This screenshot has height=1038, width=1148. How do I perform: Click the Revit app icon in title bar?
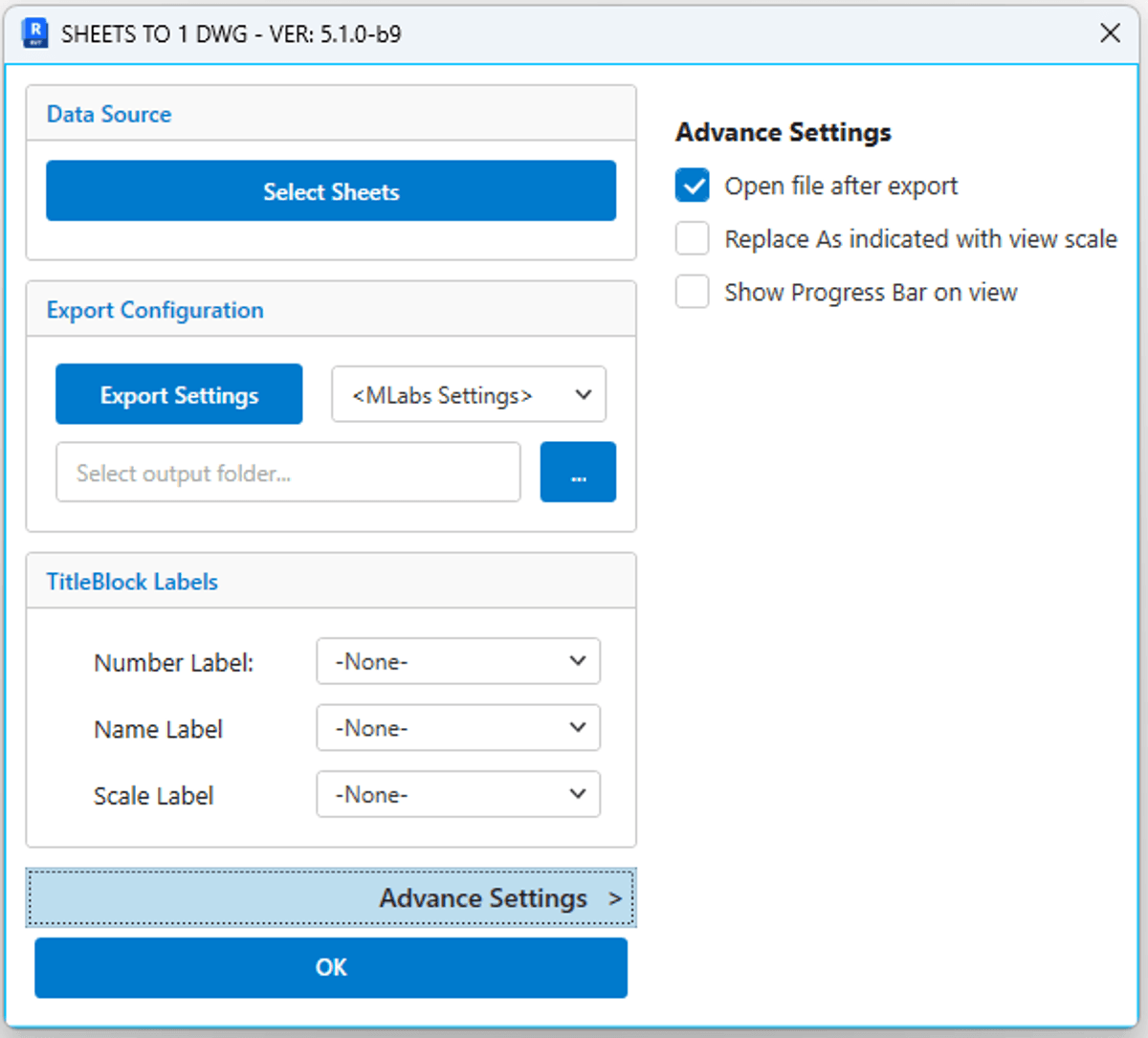pos(35,33)
